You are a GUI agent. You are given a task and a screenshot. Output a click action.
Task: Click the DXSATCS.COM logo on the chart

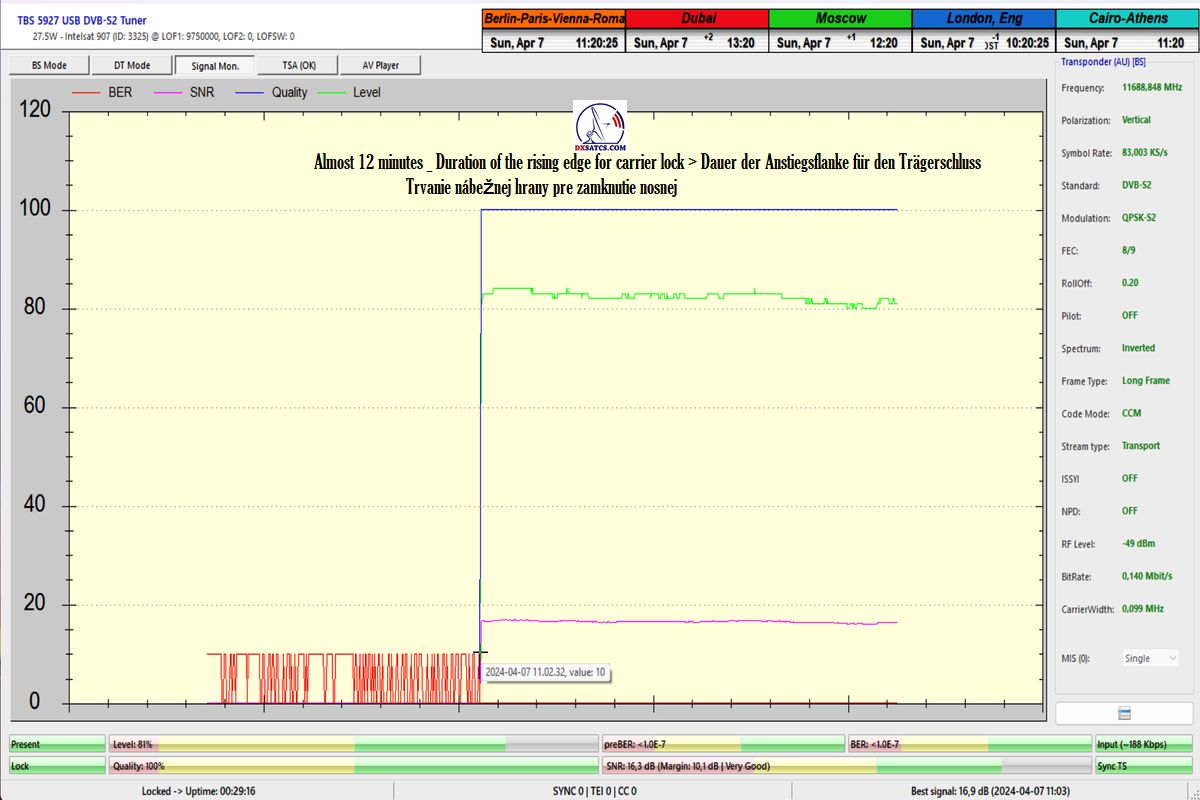[600, 126]
